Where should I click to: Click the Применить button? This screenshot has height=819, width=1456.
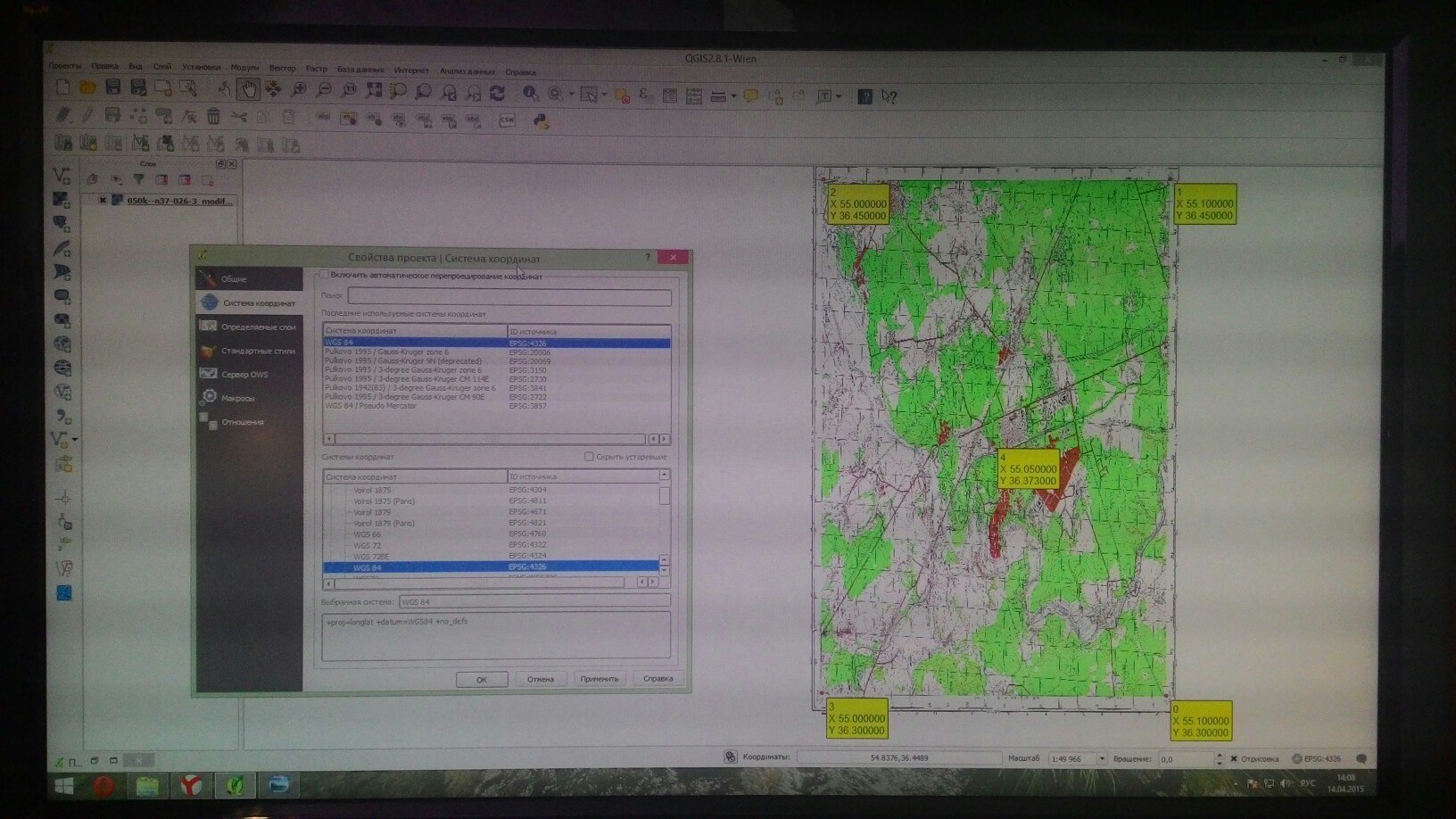(x=600, y=679)
